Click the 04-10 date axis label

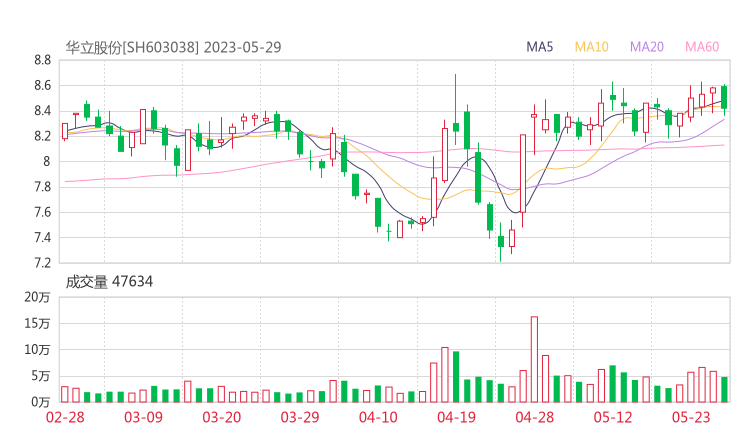[x=378, y=417]
